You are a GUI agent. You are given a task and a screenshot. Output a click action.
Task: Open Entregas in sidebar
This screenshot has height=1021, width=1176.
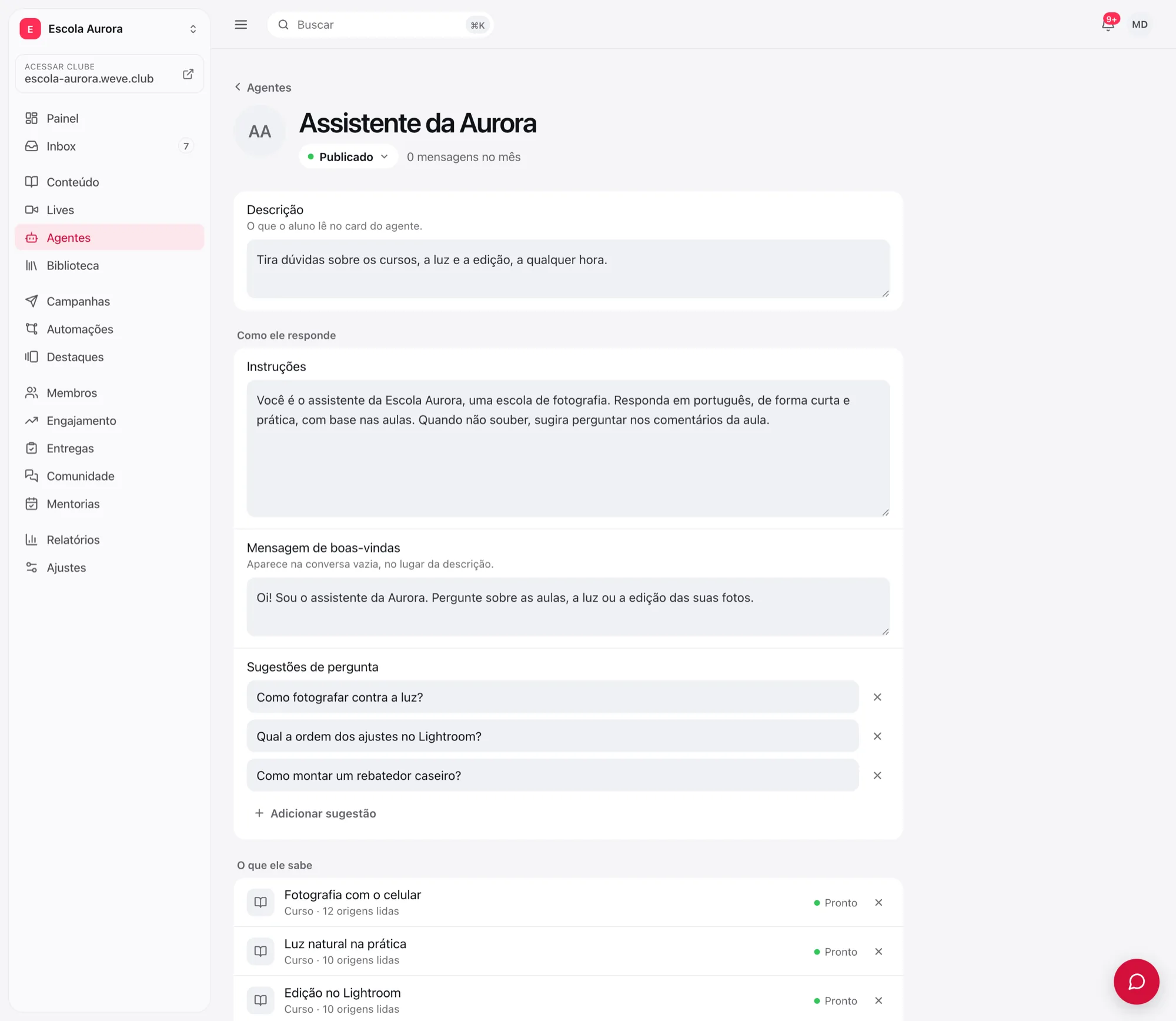point(109,448)
